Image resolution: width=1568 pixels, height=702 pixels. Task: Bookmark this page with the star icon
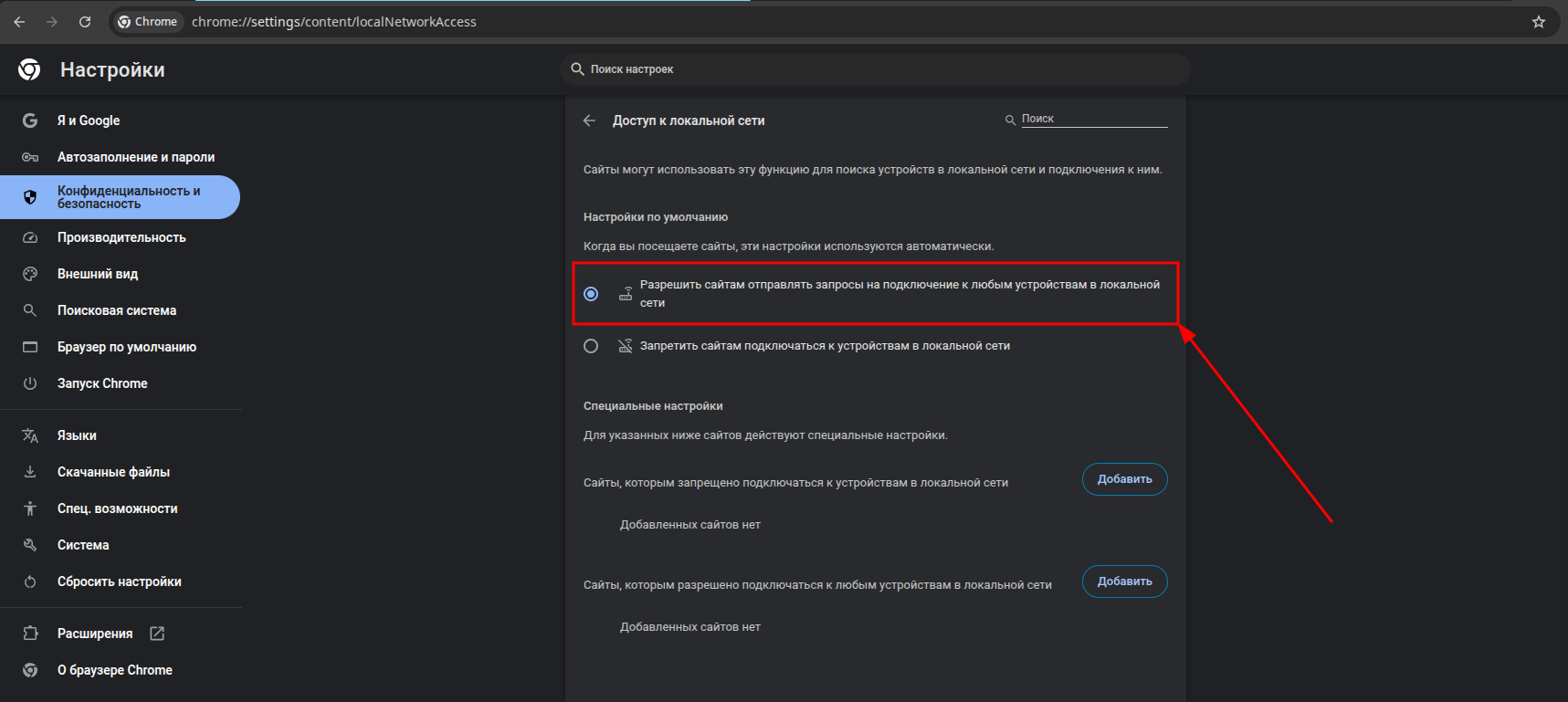tap(1539, 22)
